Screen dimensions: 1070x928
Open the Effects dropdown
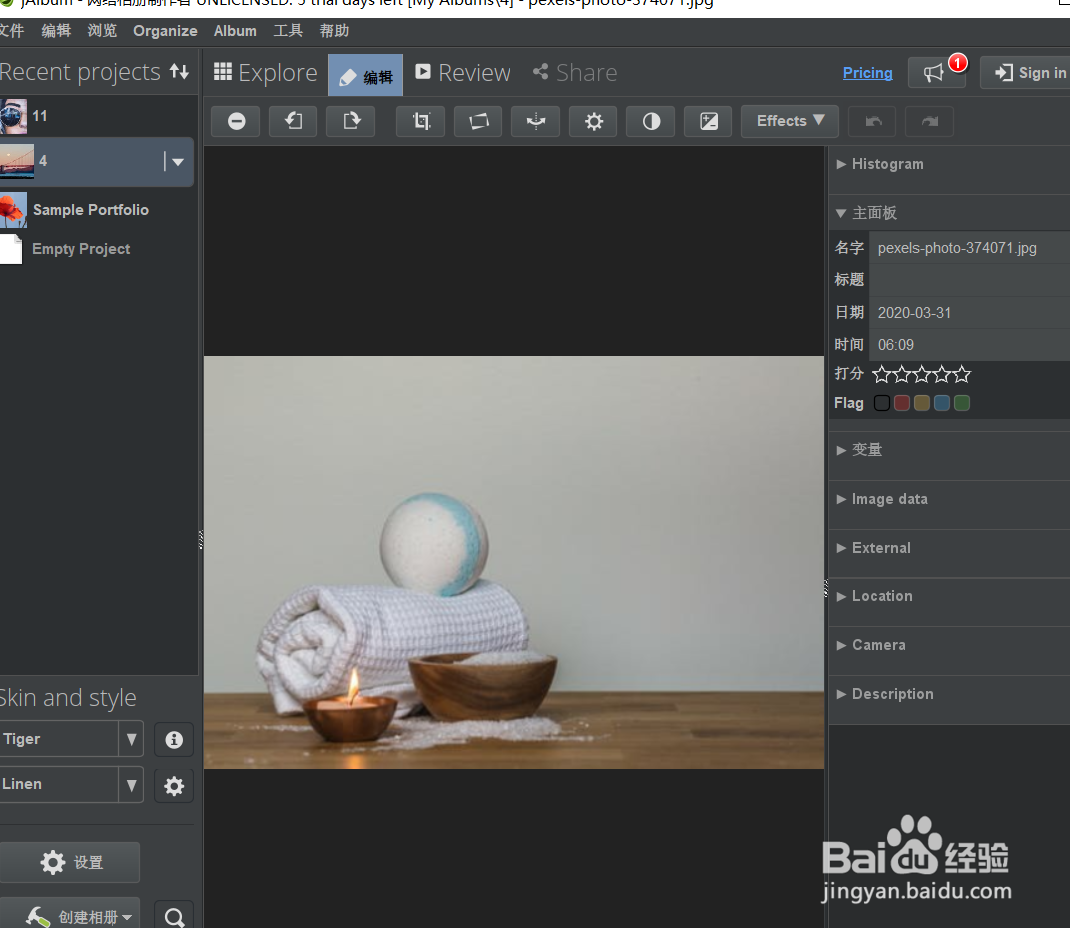[790, 121]
